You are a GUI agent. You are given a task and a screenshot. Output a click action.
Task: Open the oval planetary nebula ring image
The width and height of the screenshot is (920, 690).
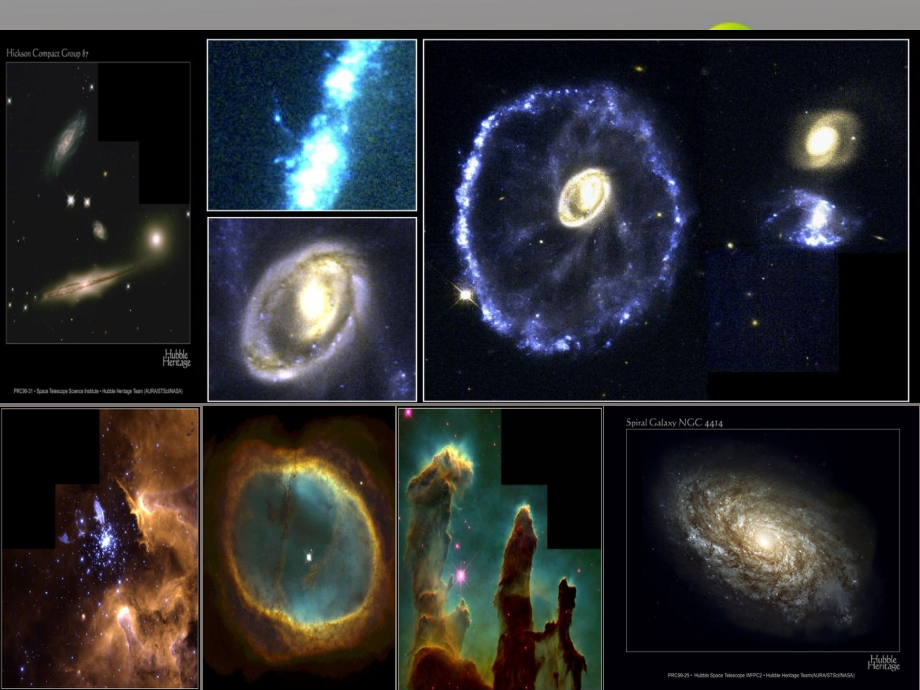click(x=299, y=548)
